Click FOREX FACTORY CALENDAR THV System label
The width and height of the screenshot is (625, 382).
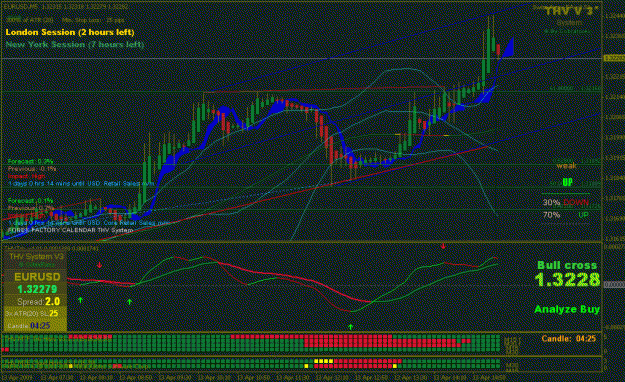pos(70,230)
